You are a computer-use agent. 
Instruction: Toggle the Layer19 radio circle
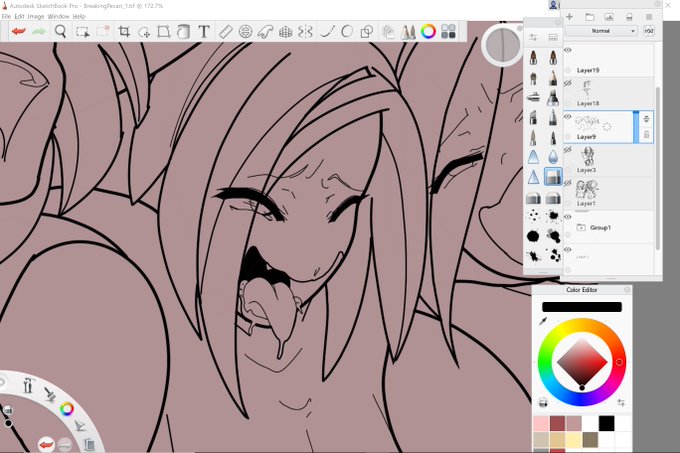coord(568,70)
